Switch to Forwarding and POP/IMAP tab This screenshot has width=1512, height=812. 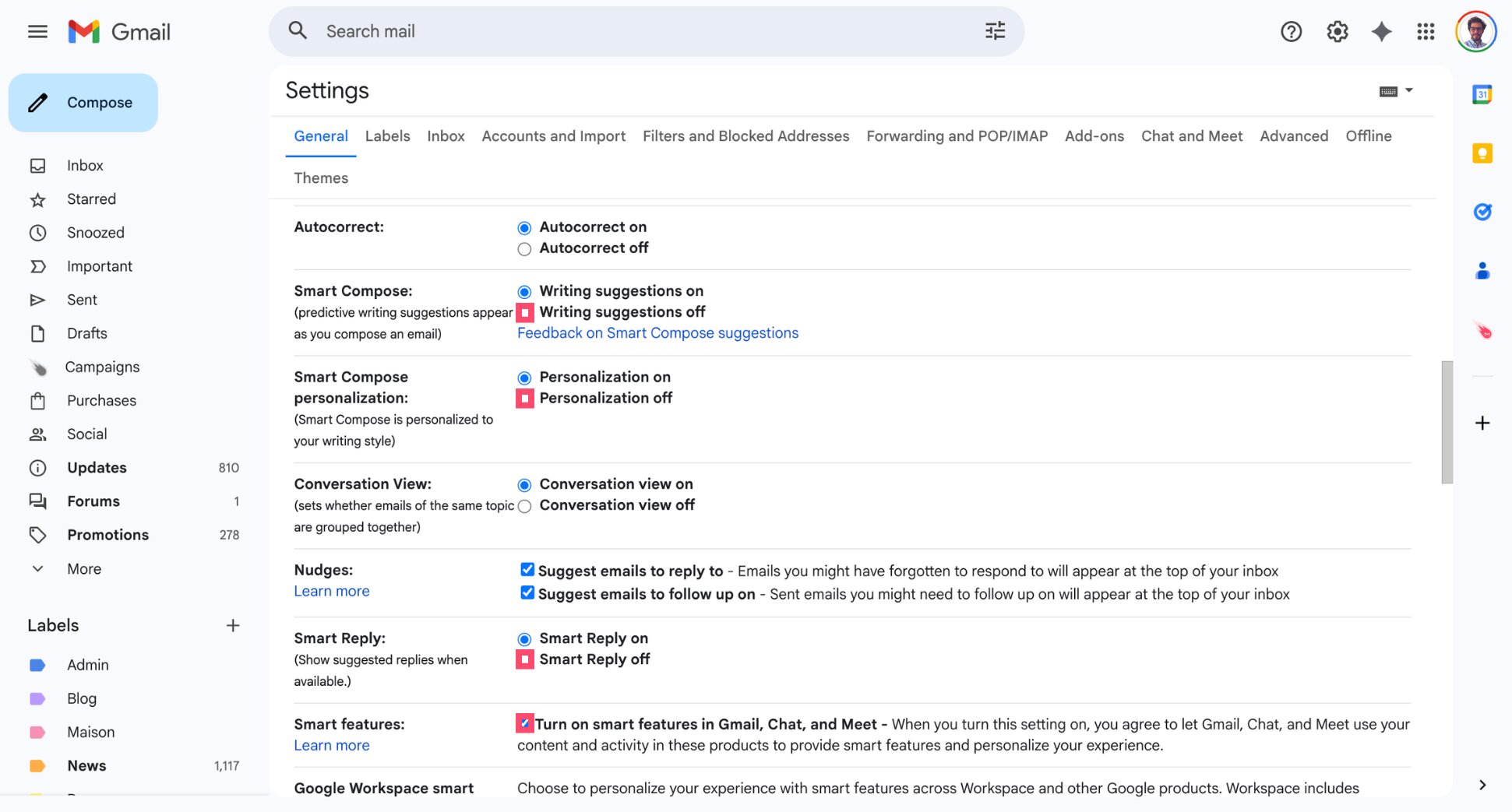click(957, 136)
